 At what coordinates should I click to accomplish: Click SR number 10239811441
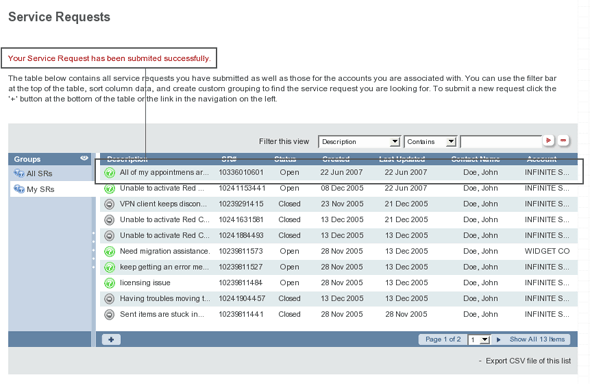241,314
